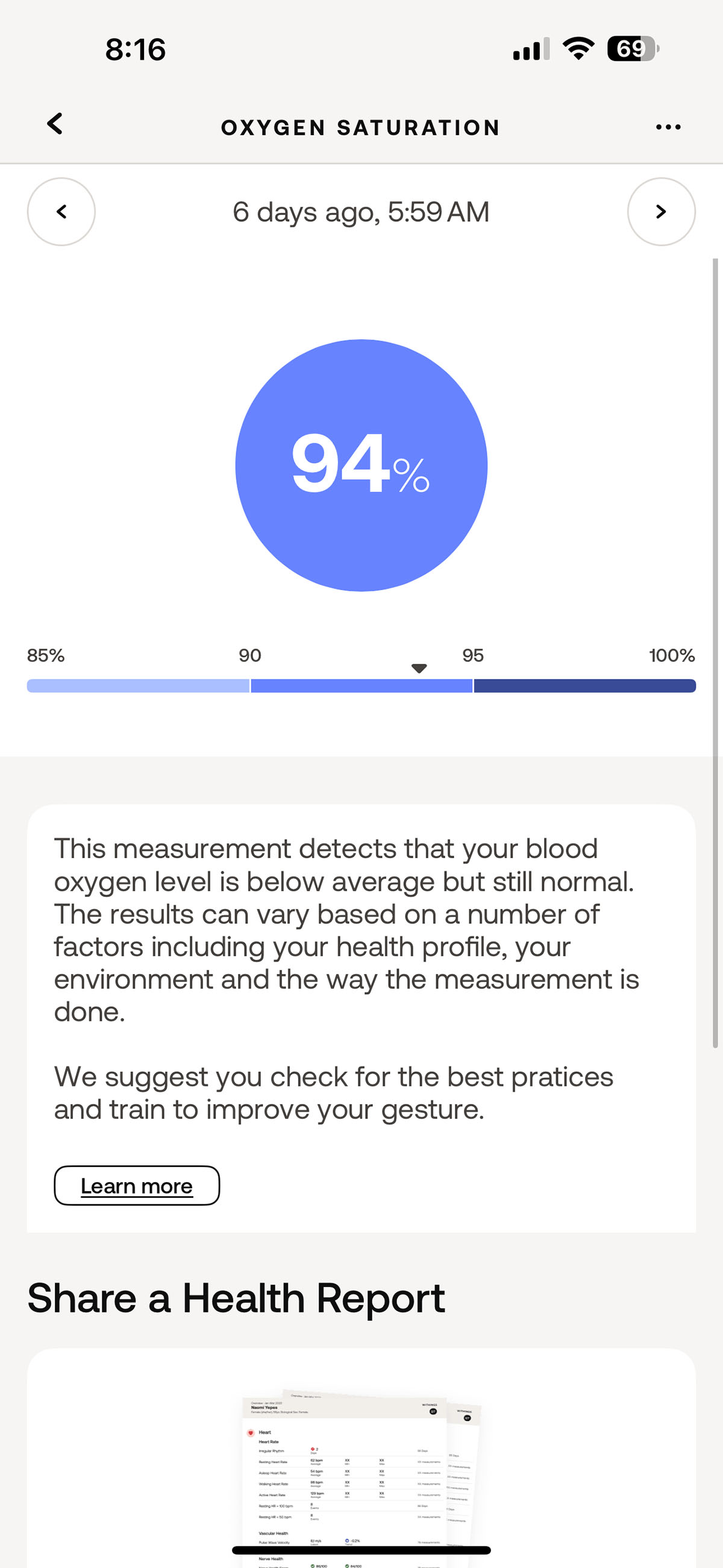
Task: Tap the Share a Health Report heading
Action: pyautogui.click(x=236, y=1298)
